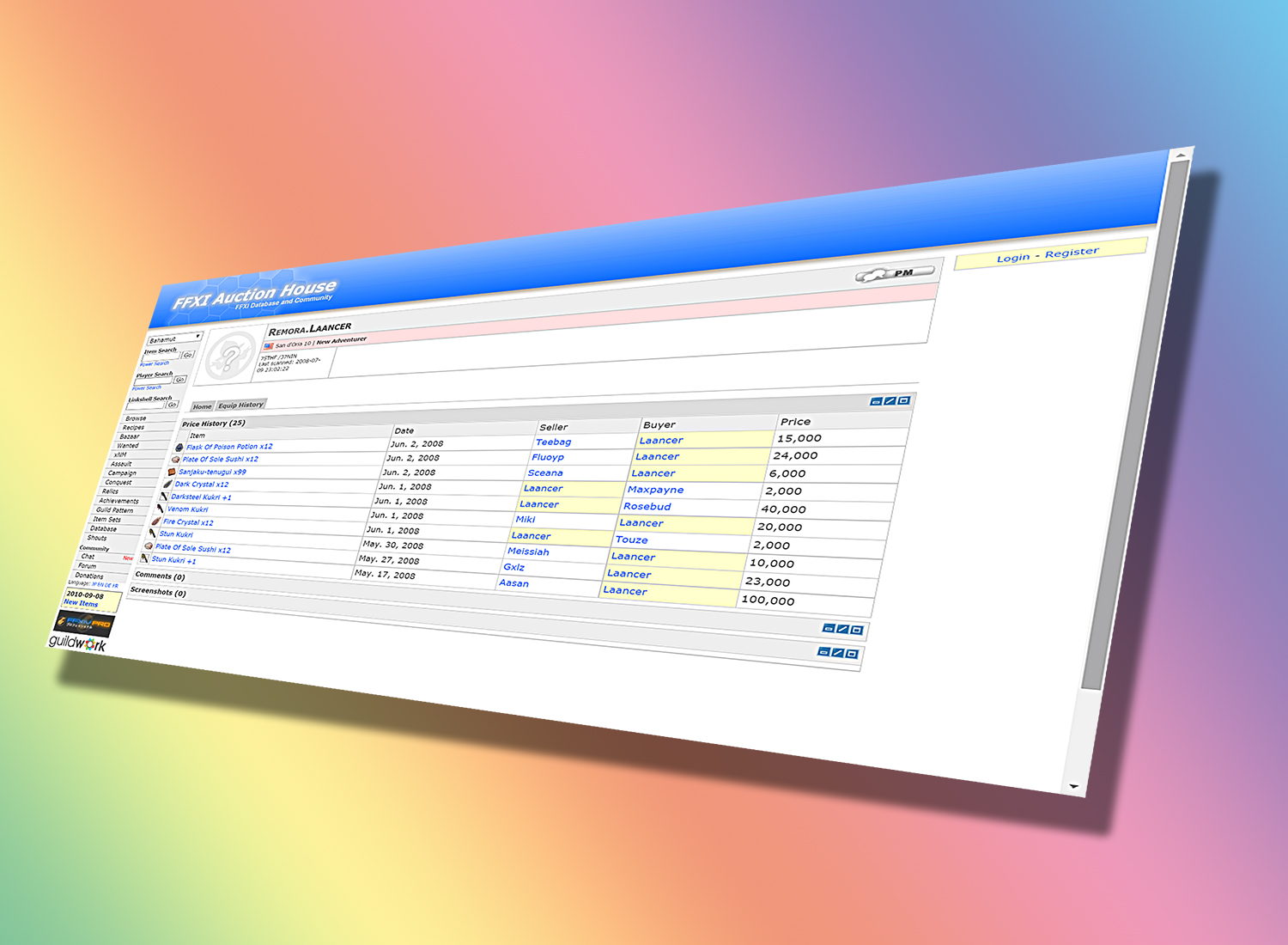The height and width of the screenshot is (945, 1288).
Task: Minimize the Price History panel
Action: (x=876, y=401)
